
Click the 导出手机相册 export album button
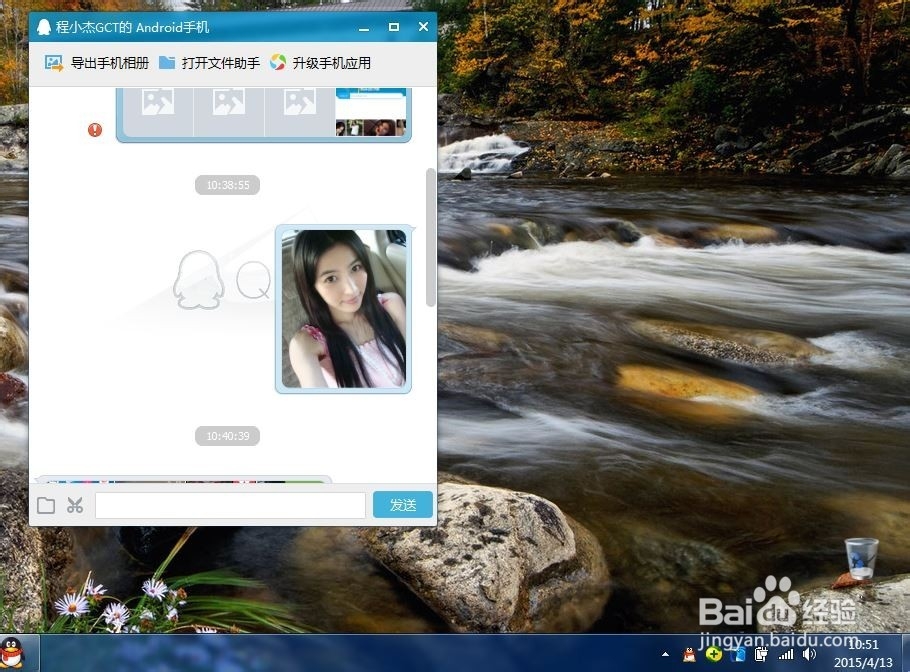point(97,63)
